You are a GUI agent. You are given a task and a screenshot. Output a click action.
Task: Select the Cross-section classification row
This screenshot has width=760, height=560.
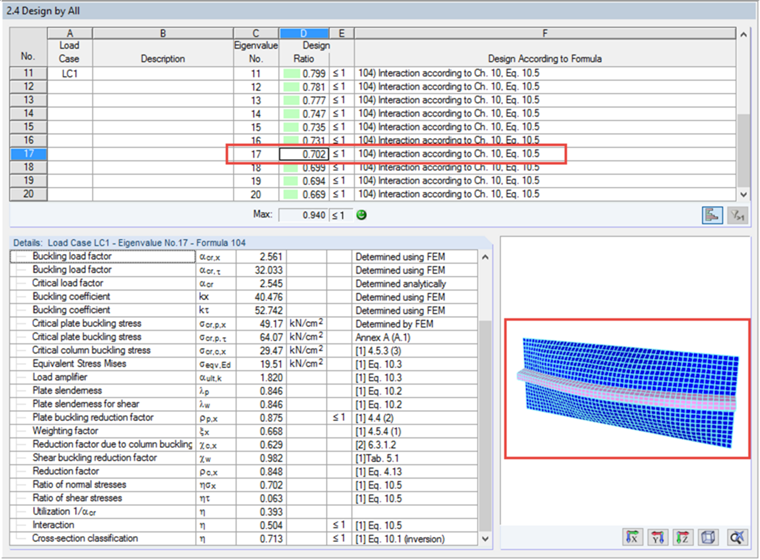click(244, 538)
